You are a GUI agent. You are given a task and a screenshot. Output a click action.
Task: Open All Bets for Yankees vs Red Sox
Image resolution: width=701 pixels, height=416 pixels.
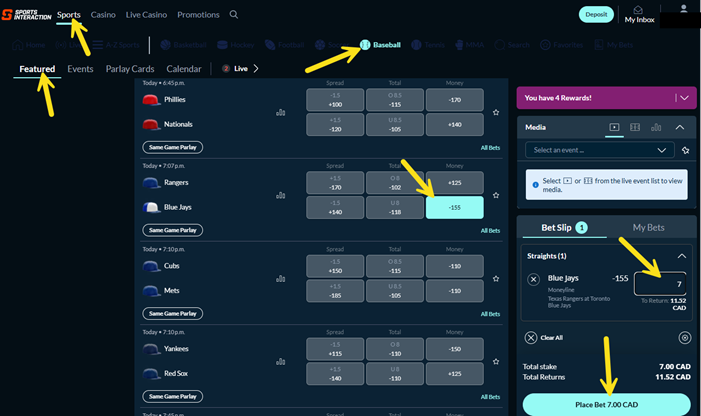[x=490, y=397]
